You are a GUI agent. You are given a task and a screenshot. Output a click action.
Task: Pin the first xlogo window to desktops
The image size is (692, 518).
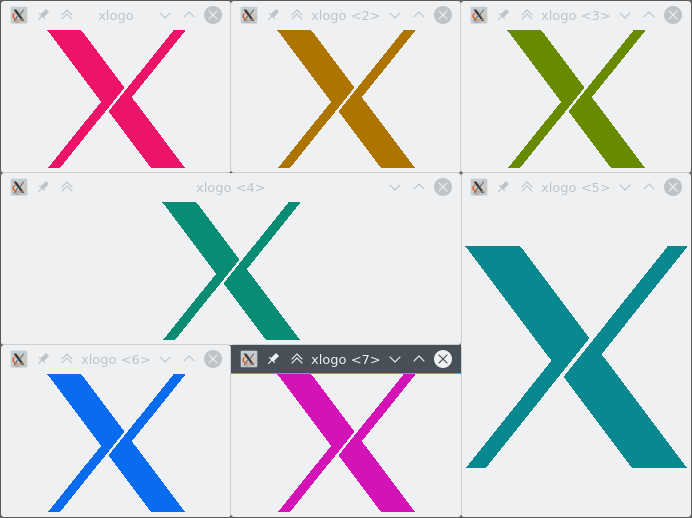point(43,15)
